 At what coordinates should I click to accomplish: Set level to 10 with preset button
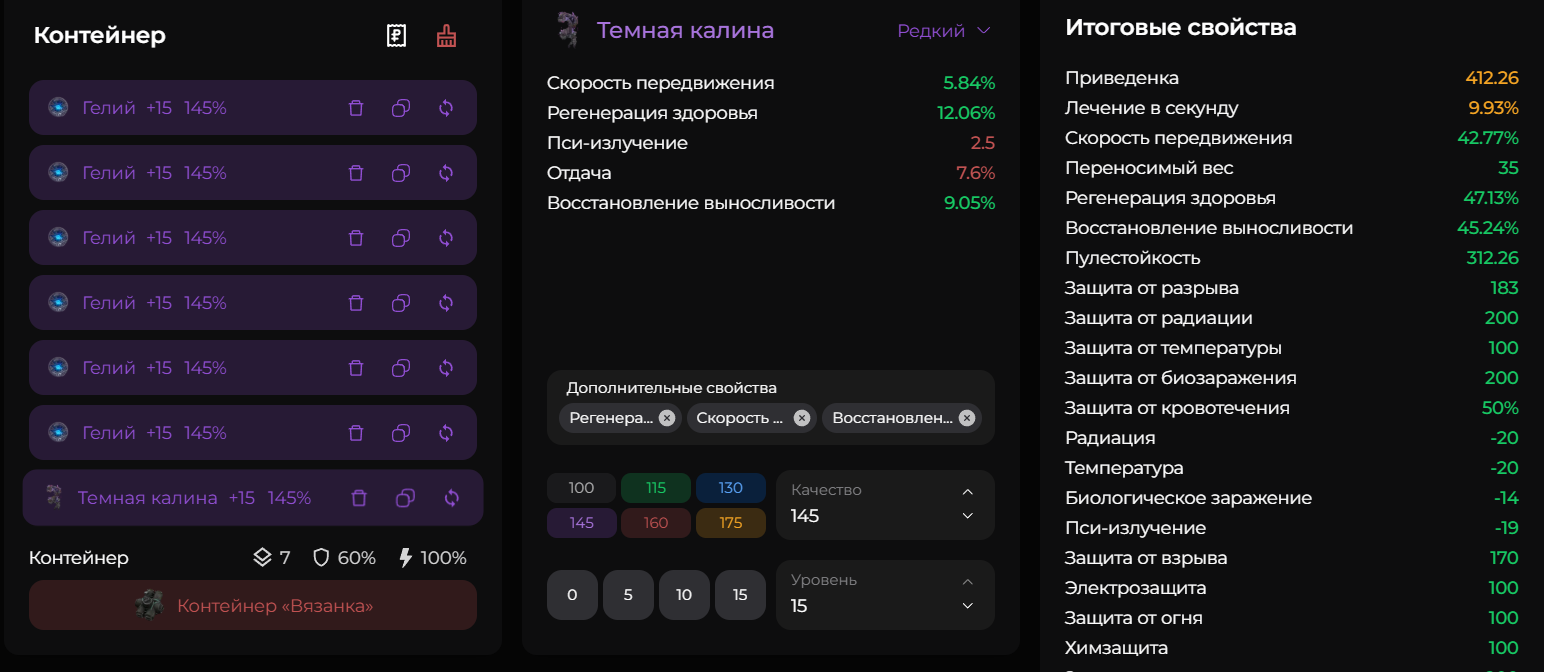coord(684,595)
